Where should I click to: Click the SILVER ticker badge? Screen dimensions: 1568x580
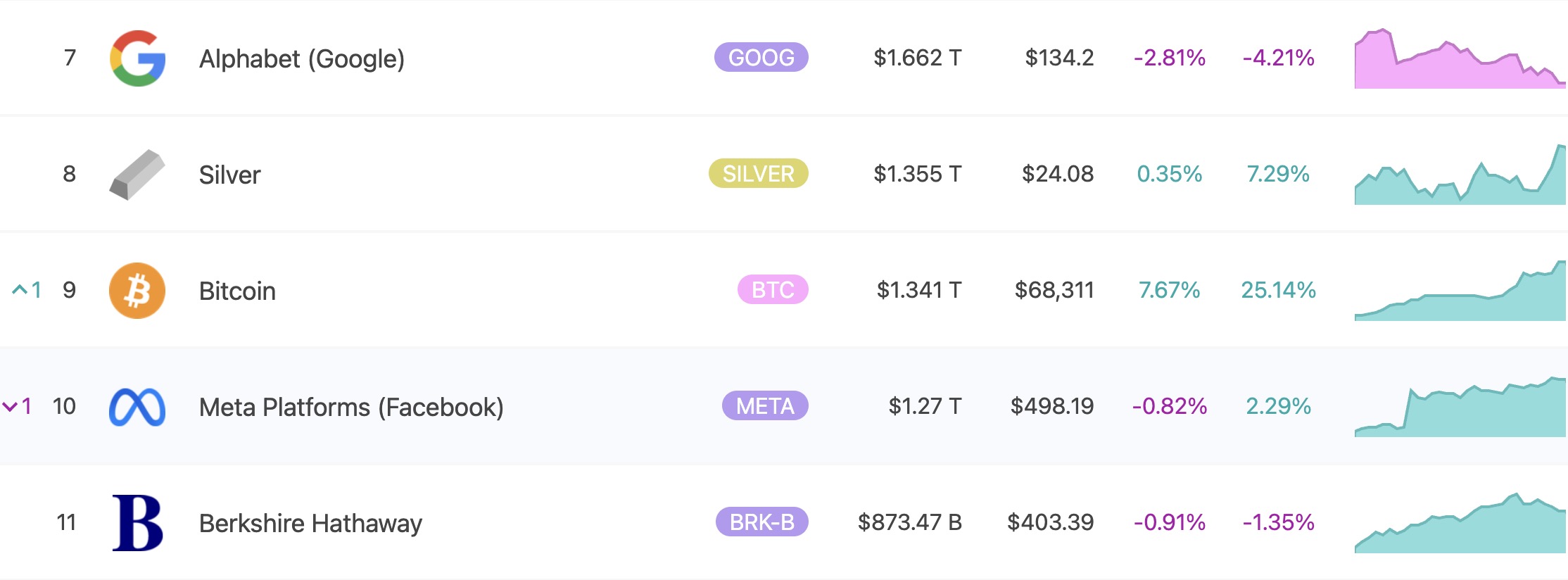[759, 173]
